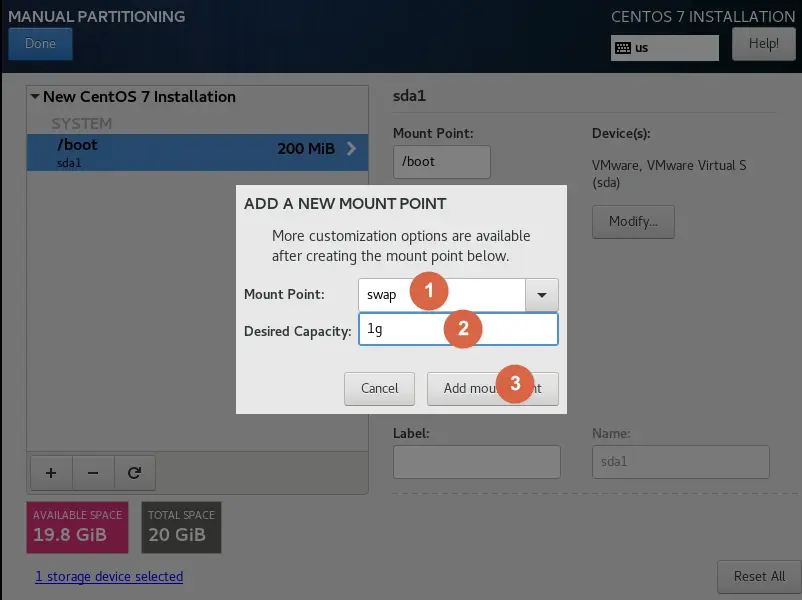Viewport: 802px width, 600px height.
Task: Click the /boot Mount Point field
Action: tap(441, 162)
